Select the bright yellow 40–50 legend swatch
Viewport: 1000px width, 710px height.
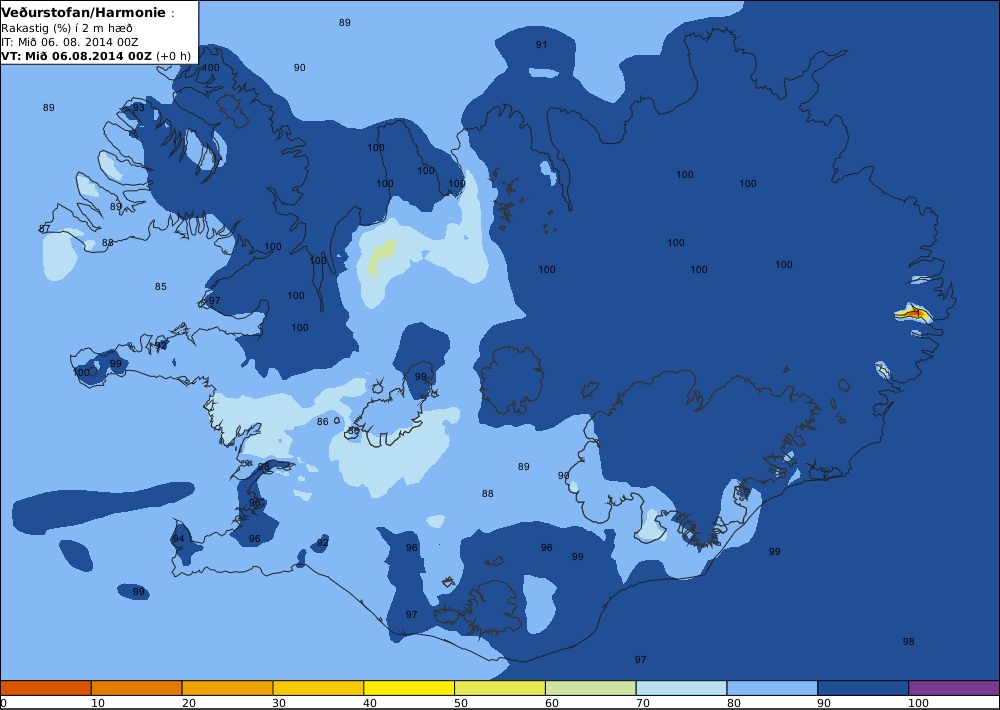pyautogui.click(x=409, y=688)
